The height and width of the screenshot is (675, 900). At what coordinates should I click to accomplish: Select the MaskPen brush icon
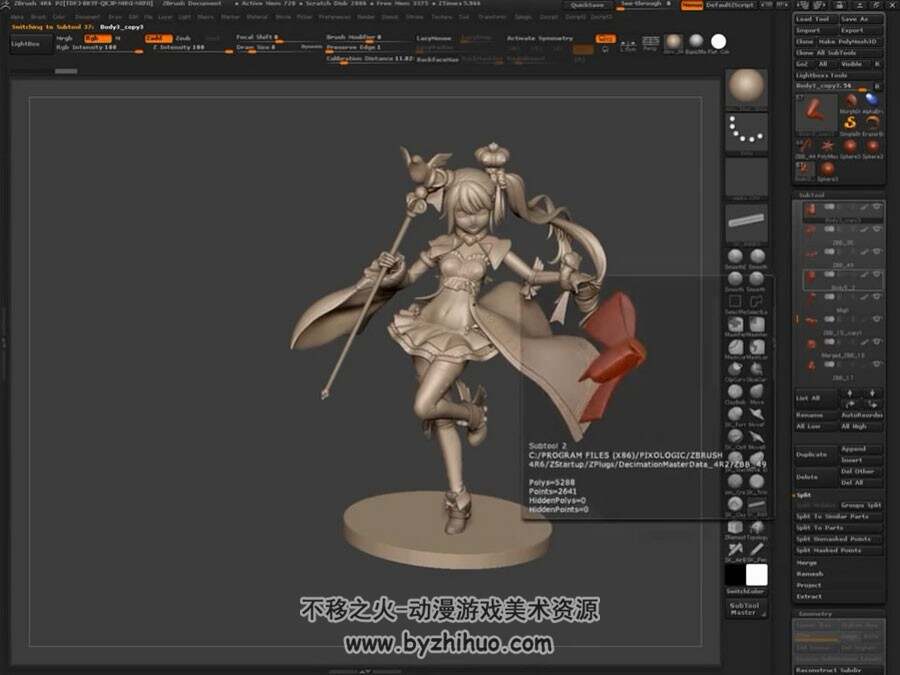(x=735, y=325)
